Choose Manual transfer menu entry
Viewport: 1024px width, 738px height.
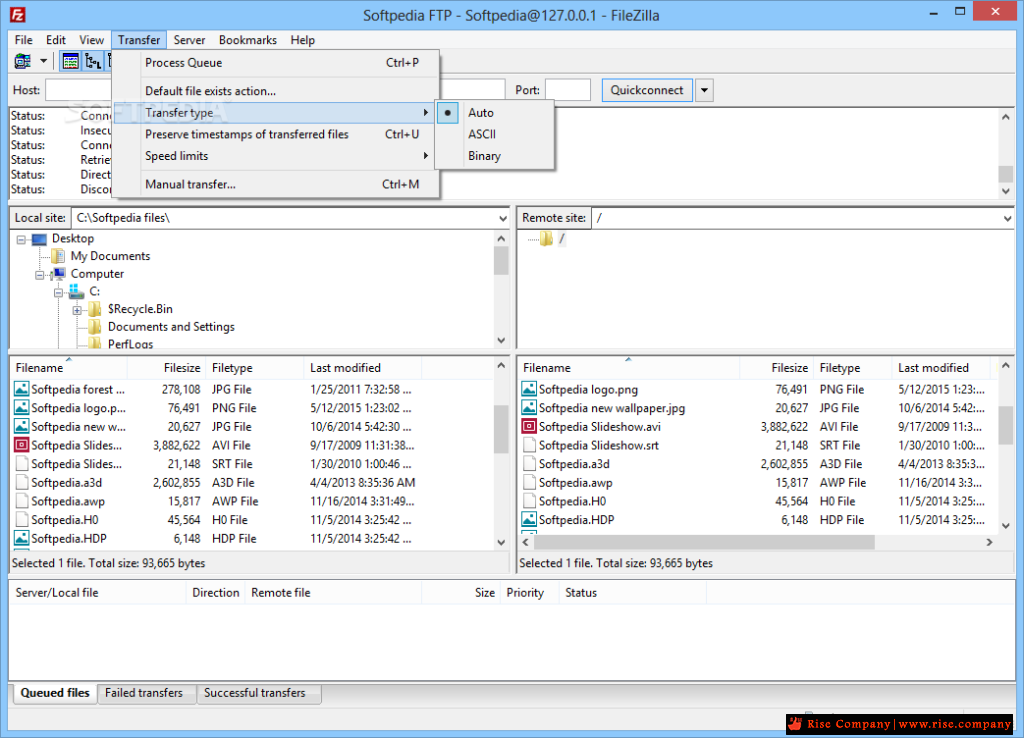(x=275, y=184)
